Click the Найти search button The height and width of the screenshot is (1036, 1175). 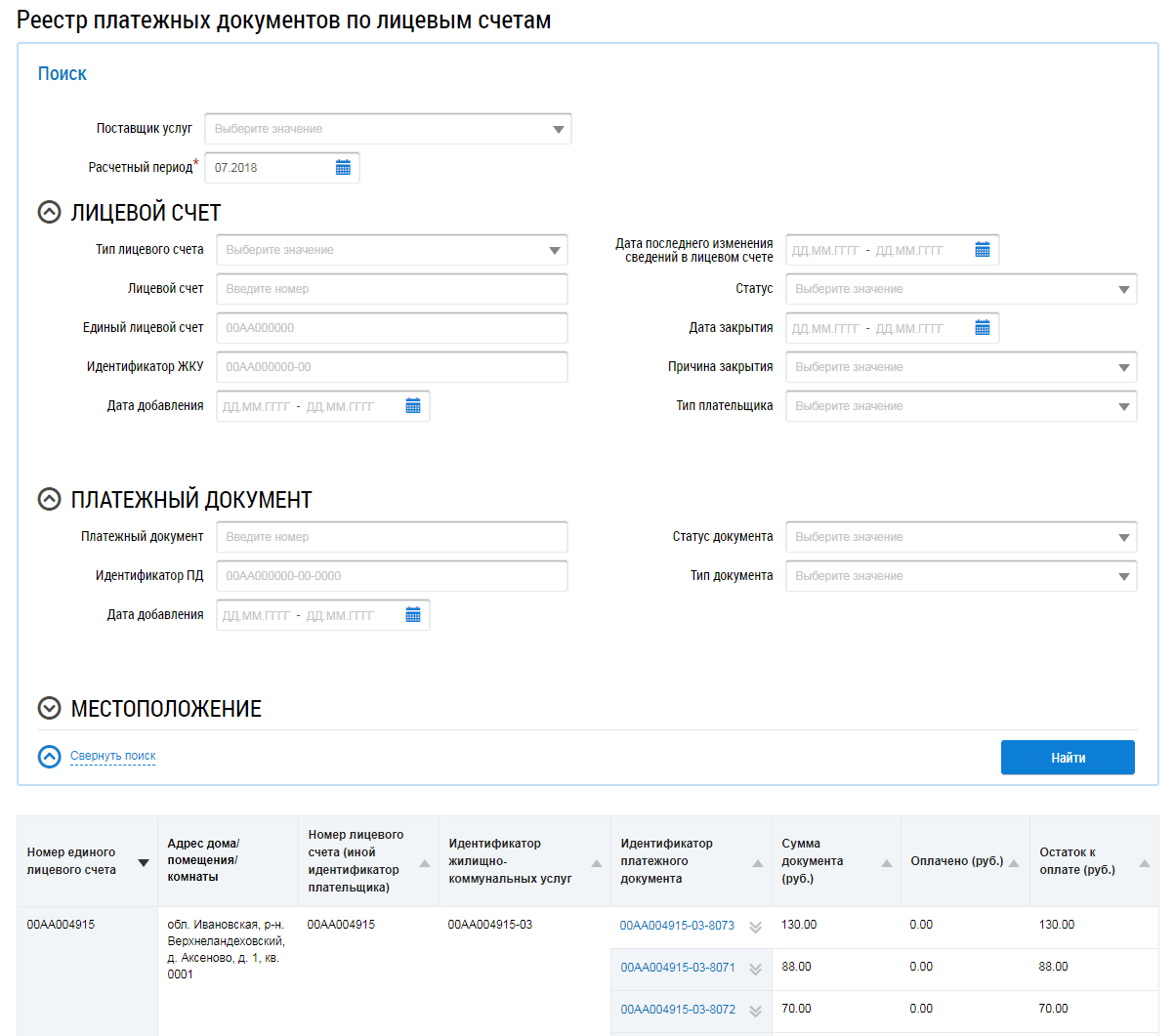coord(1068,758)
